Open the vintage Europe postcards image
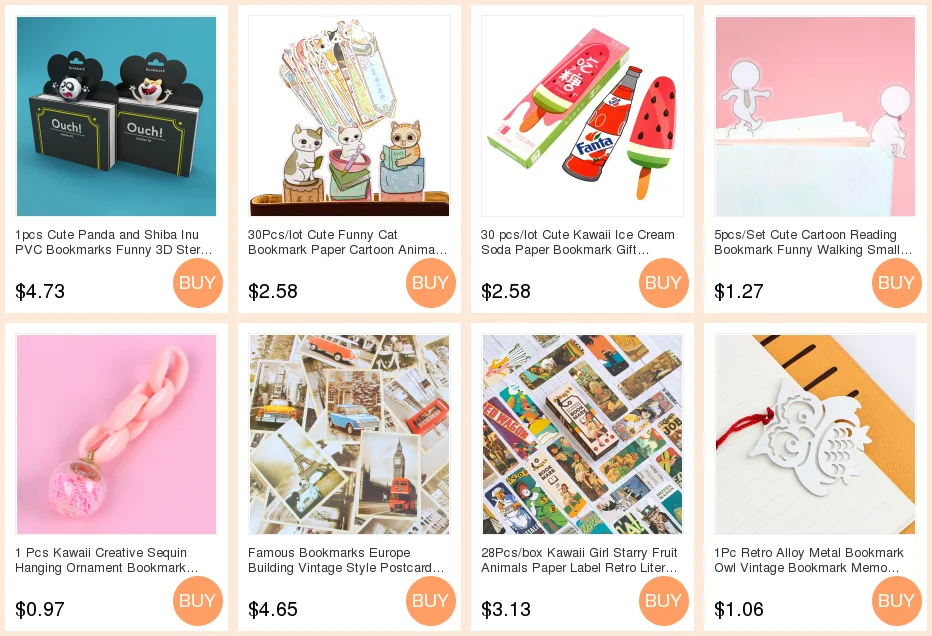Screen dimensions: 932x636 (350, 434)
